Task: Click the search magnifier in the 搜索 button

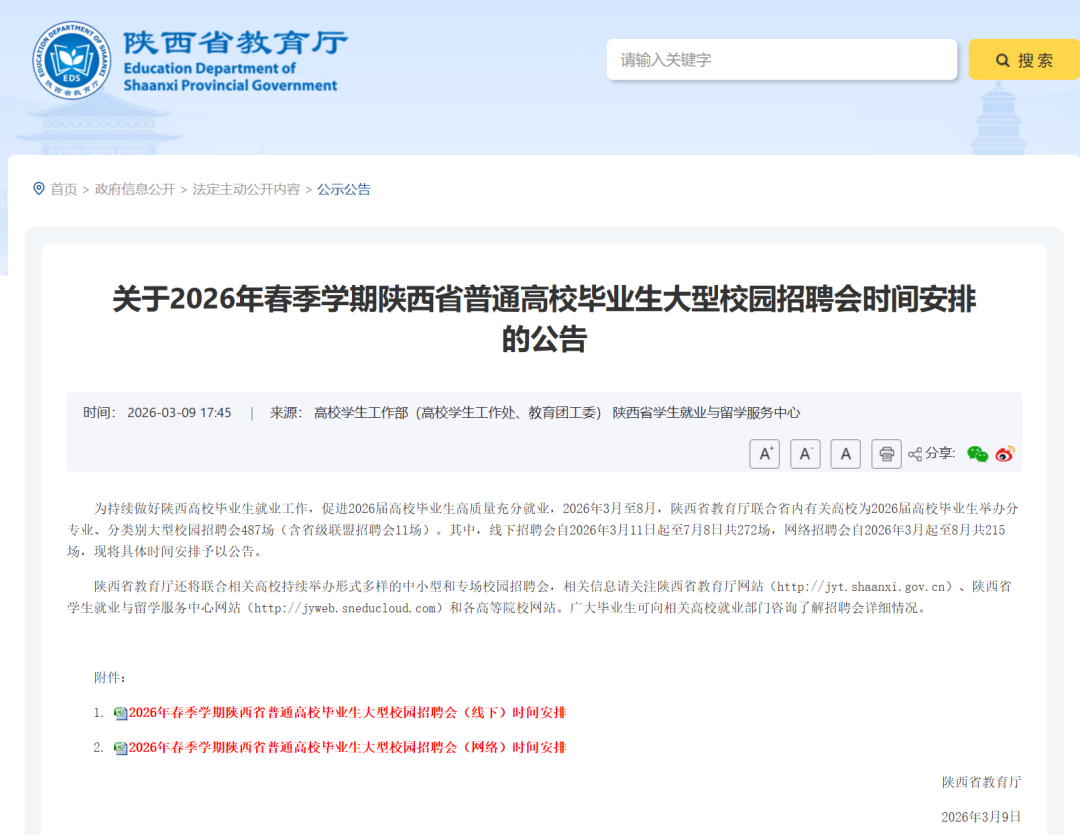Action: click(x=1000, y=59)
